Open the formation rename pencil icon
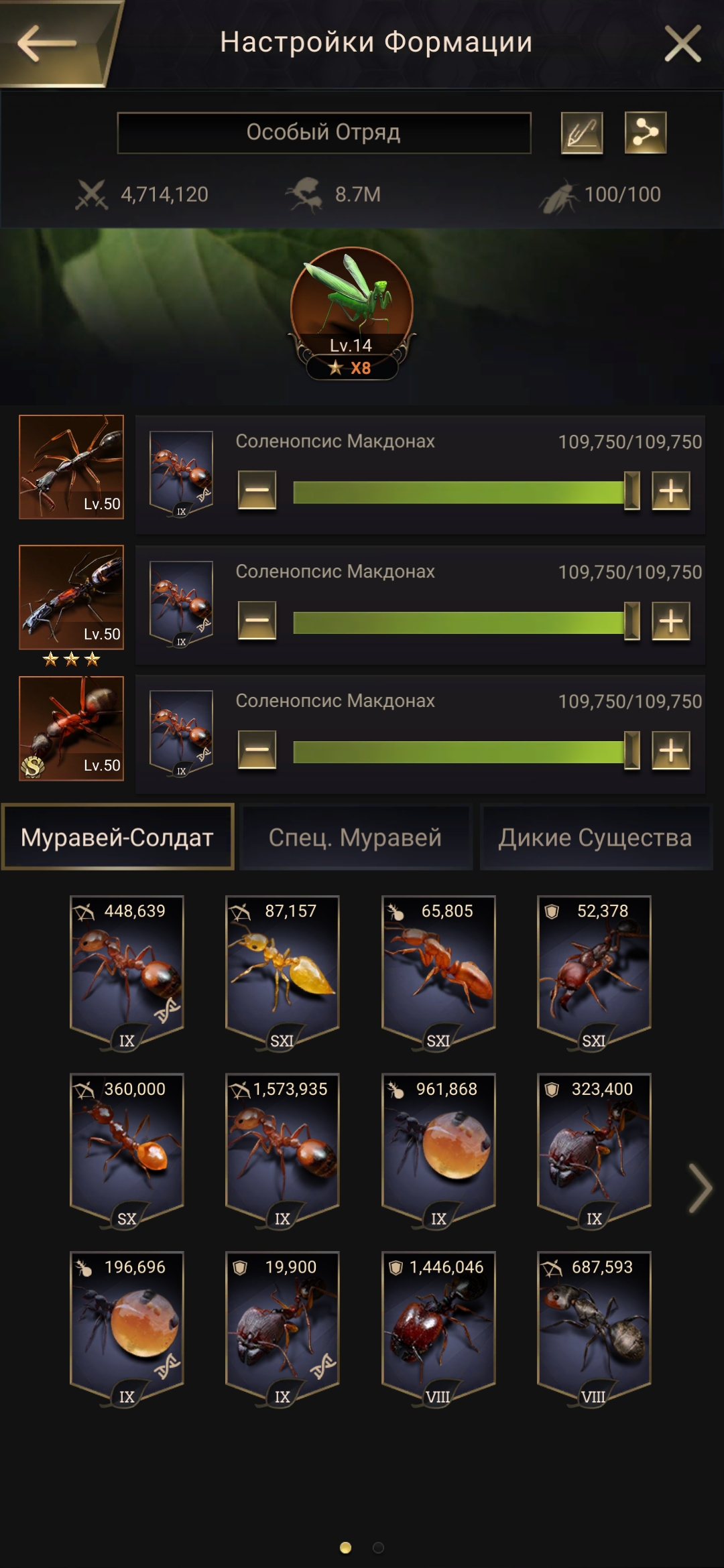 [581, 133]
